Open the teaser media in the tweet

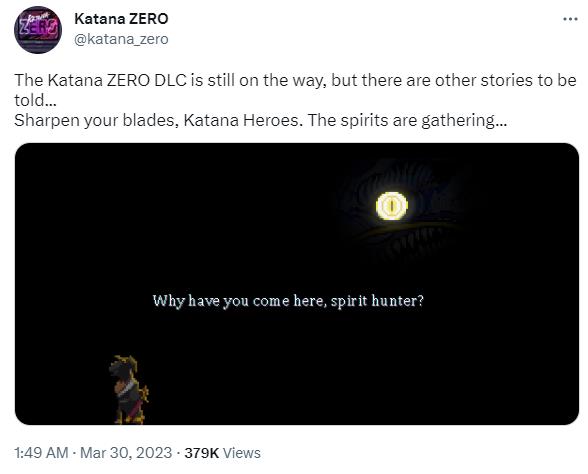coord(297,284)
